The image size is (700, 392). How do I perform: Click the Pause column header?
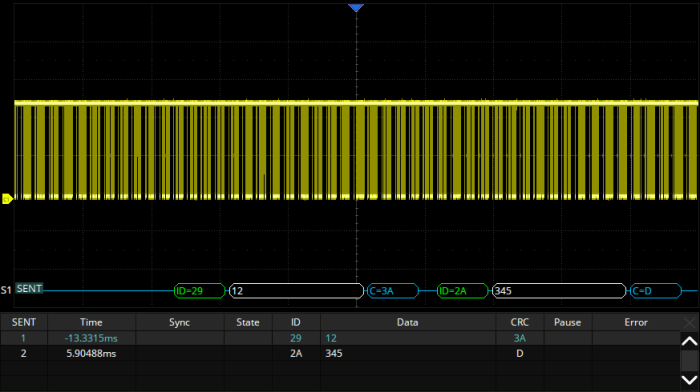(x=567, y=322)
